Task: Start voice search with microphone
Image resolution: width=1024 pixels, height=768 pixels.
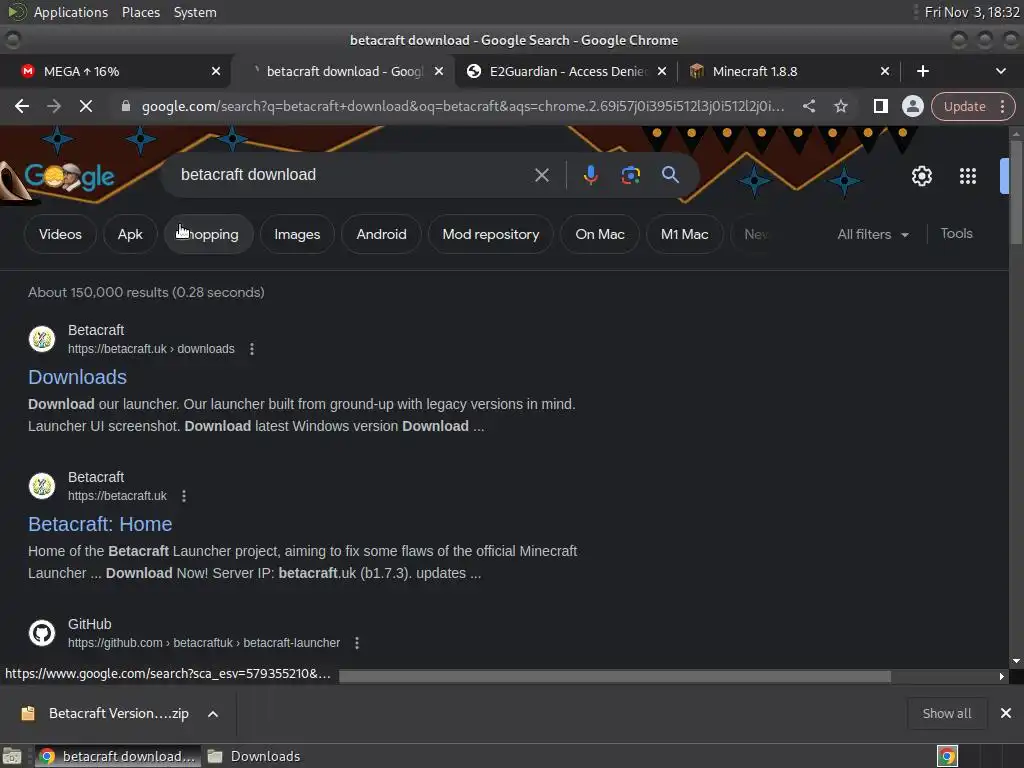Action: (590, 175)
